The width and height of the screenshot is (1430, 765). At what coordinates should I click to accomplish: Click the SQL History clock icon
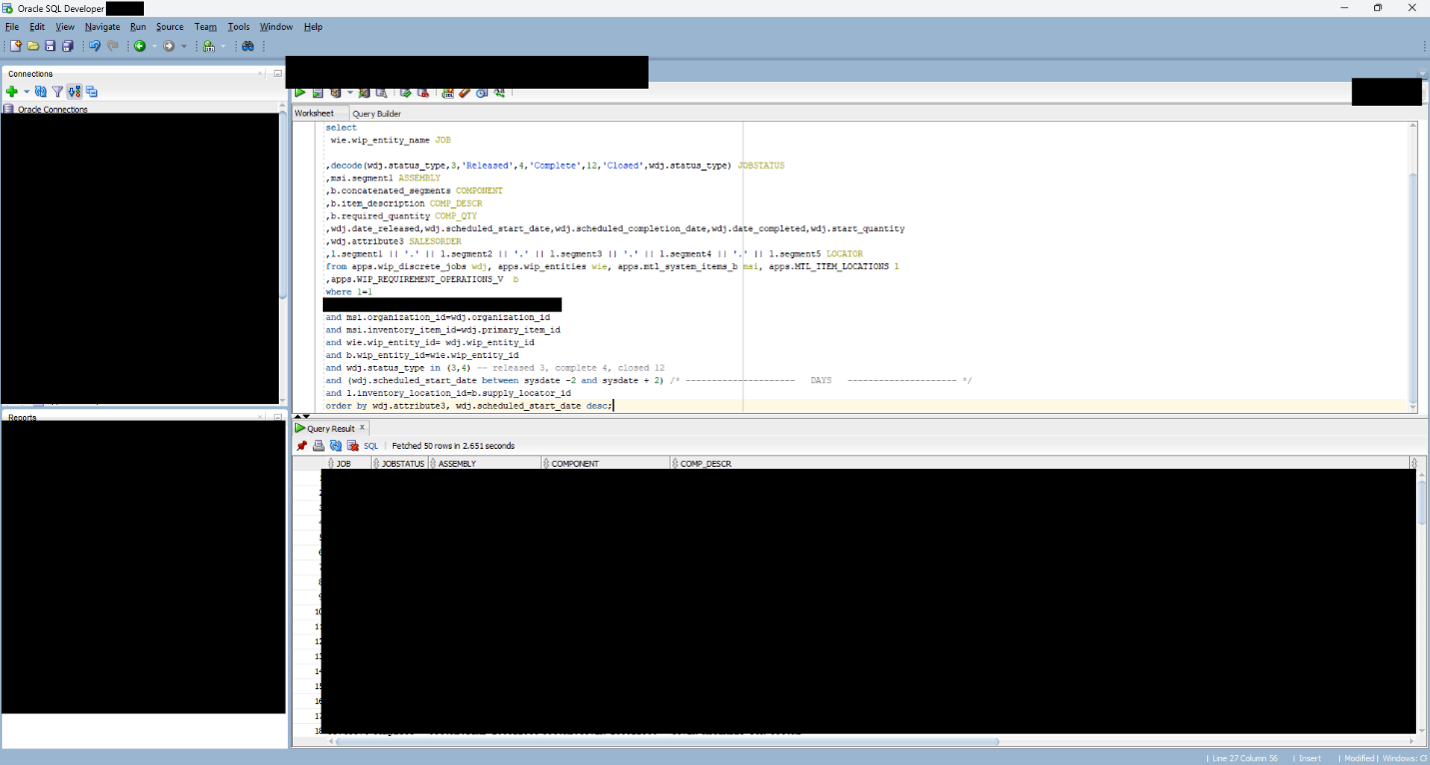point(481,93)
